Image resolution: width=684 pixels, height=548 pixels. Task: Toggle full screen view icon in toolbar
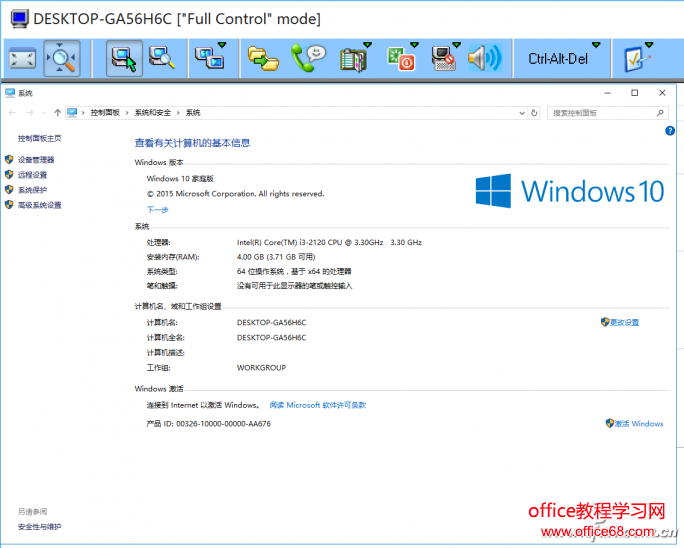22,58
